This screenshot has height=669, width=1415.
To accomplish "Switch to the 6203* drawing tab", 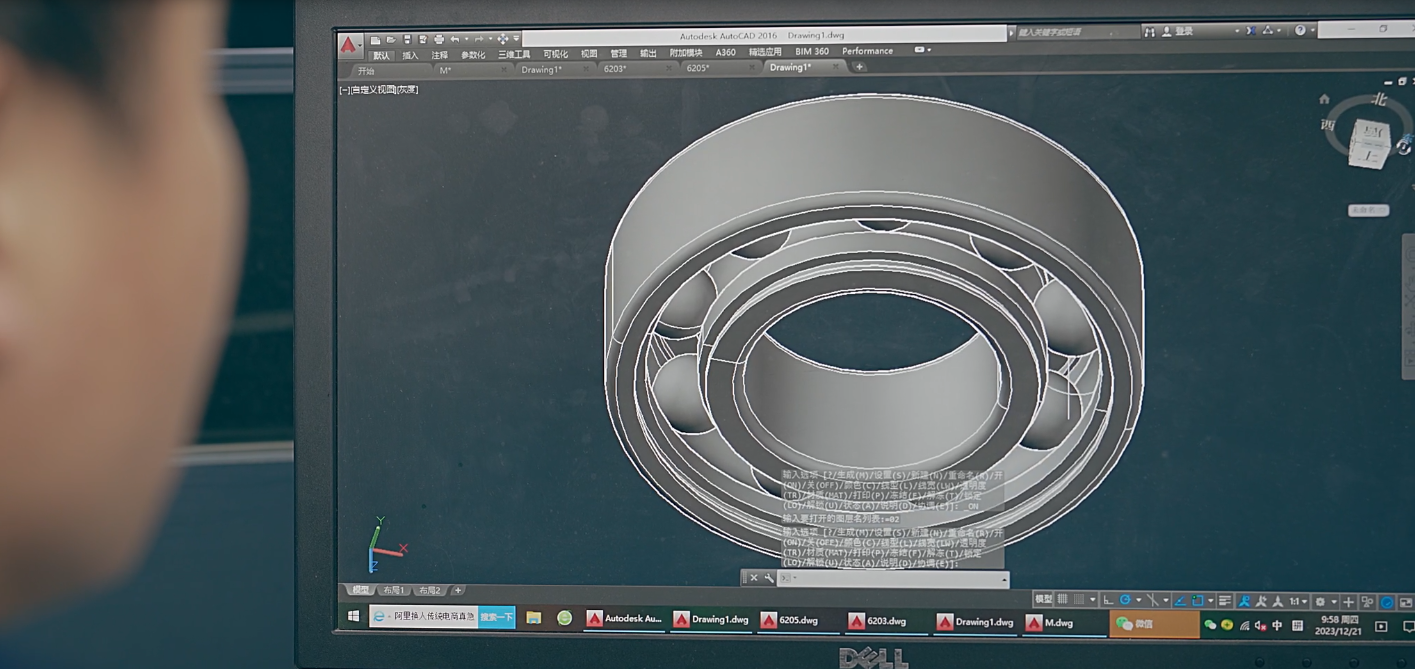I will point(615,69).
